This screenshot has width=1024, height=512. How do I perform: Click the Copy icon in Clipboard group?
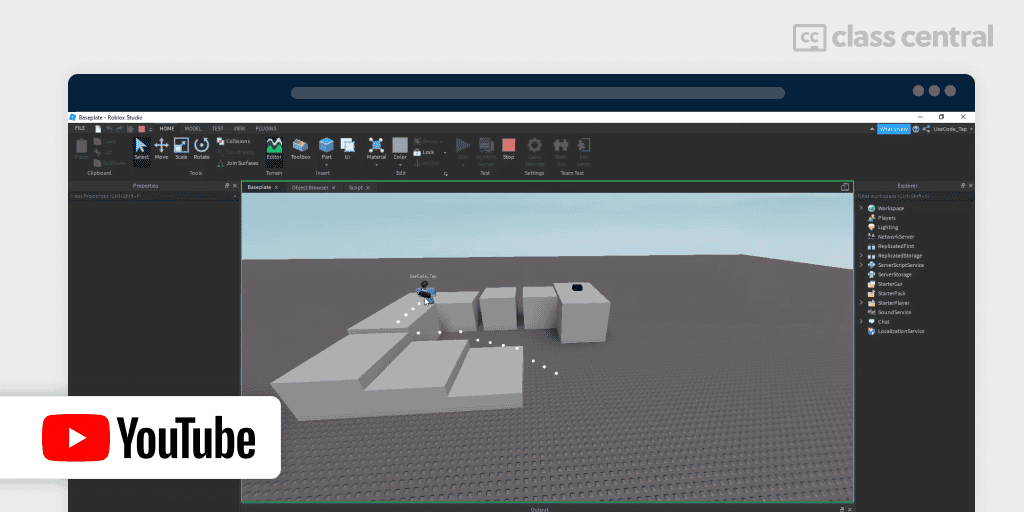tap(97, 141)
